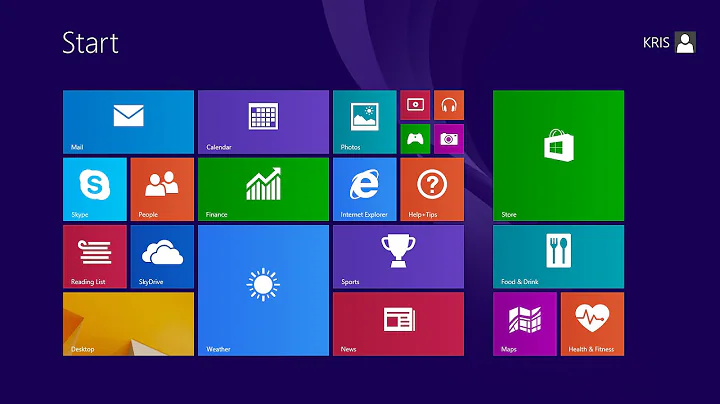Screen dimensions: 720x404
Task: Open the People tile
Action: [x=162, y=189]
